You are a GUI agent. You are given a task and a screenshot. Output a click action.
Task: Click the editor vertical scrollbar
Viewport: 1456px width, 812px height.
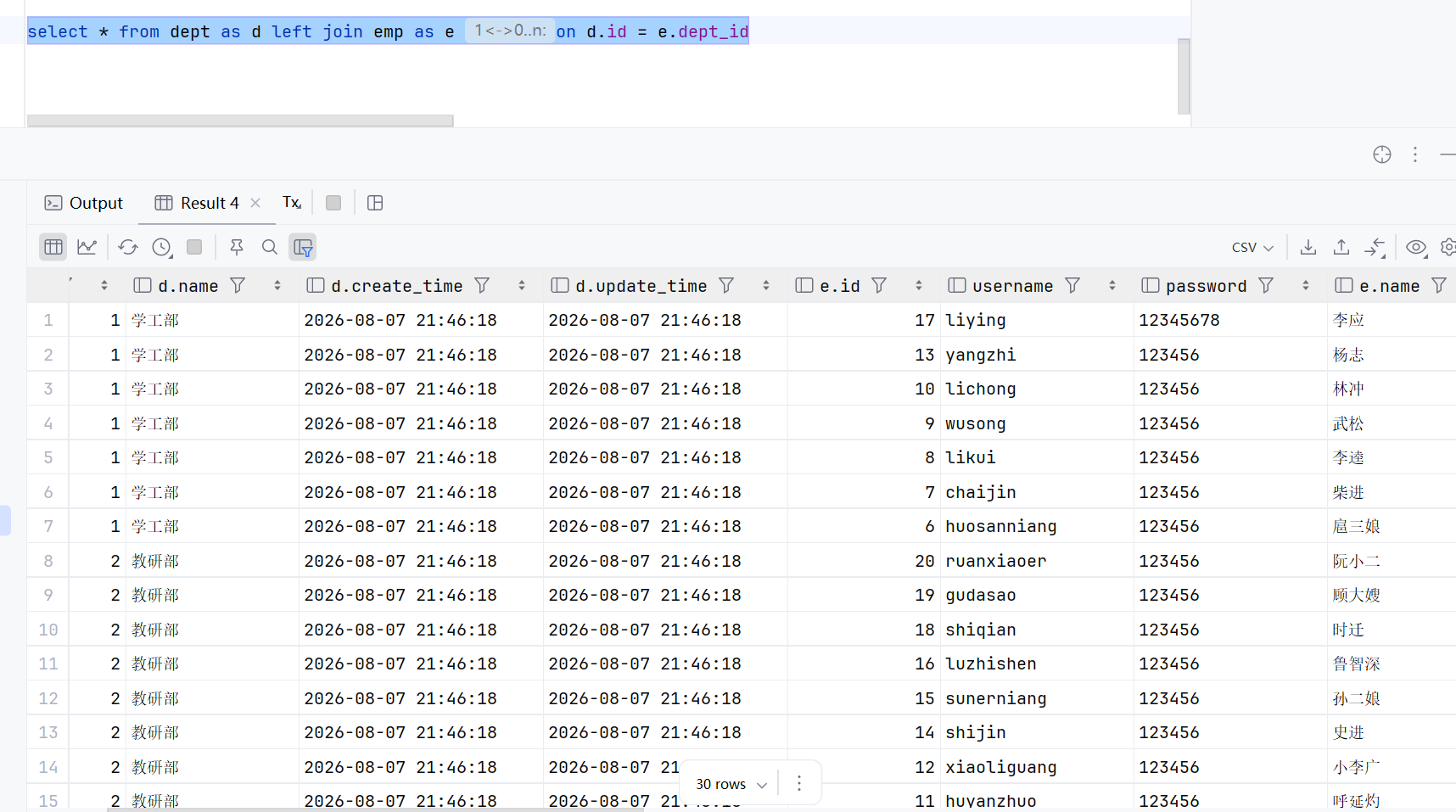(x=1184, y=76)
